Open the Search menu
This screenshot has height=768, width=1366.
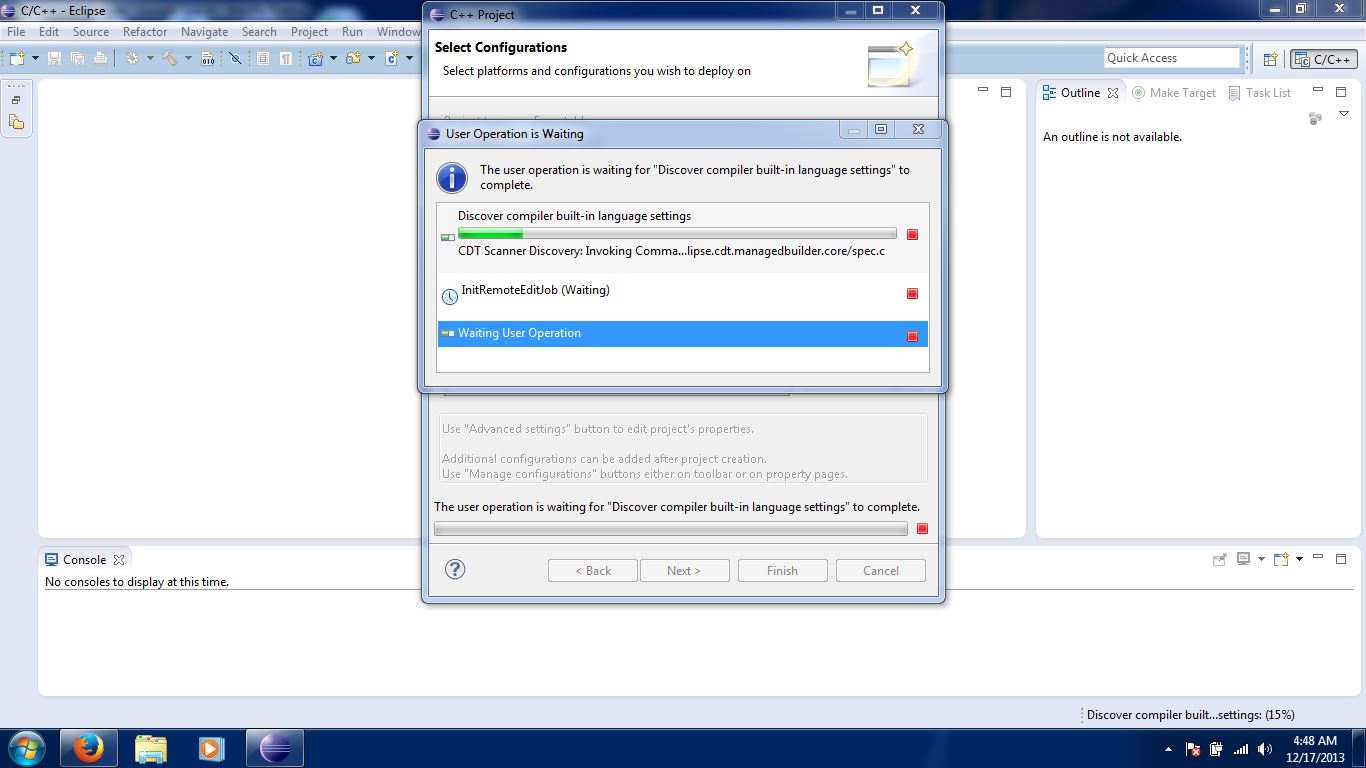pyautogui.click(x=259, y=32)
